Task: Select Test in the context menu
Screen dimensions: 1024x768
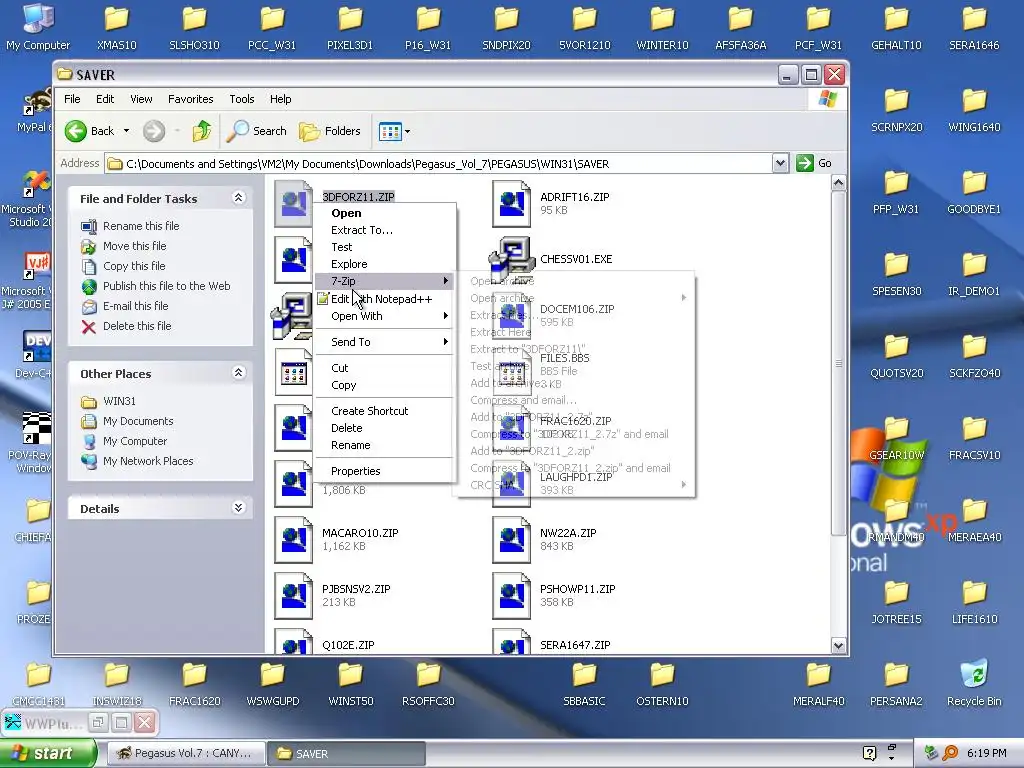Action: click(384, 247)
